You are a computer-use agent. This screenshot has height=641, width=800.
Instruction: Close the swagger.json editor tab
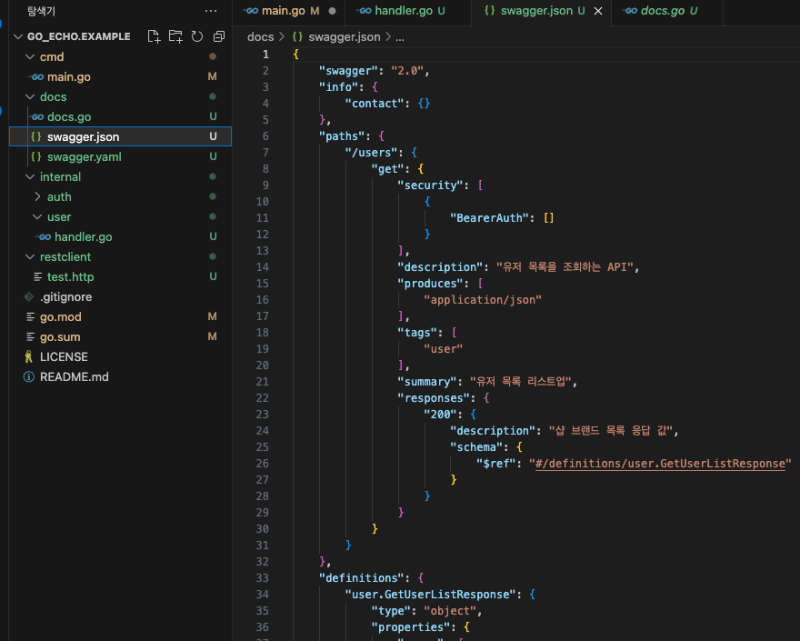click(x=598, y=11)
